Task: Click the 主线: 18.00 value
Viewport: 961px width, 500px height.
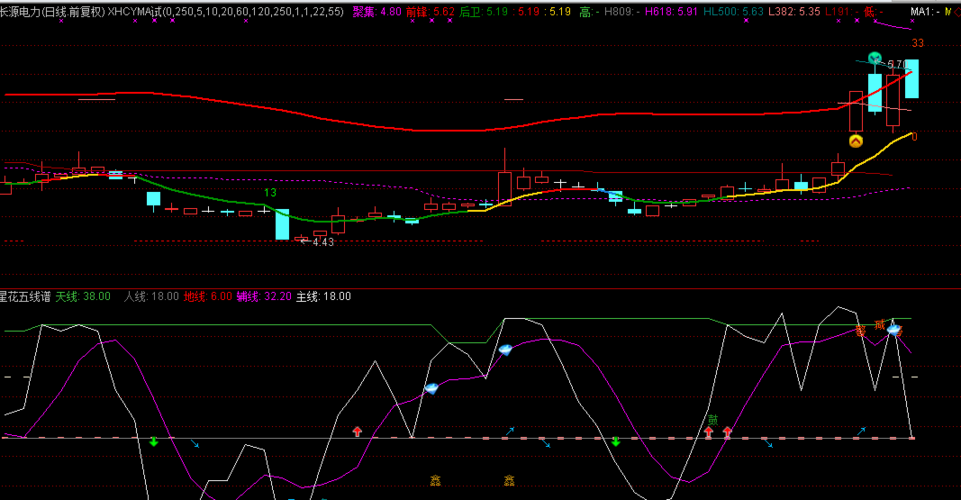Action: point(324,297)
